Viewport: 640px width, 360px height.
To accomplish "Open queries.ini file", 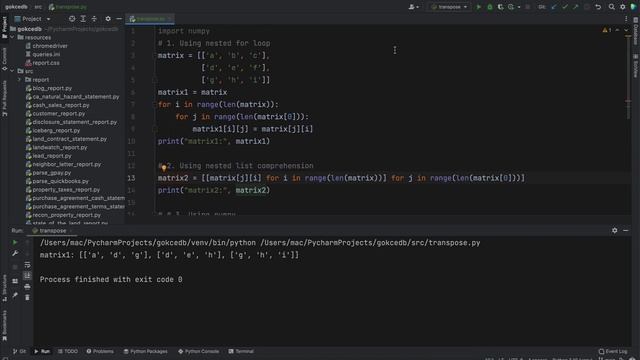I will (x=46, y=54).
